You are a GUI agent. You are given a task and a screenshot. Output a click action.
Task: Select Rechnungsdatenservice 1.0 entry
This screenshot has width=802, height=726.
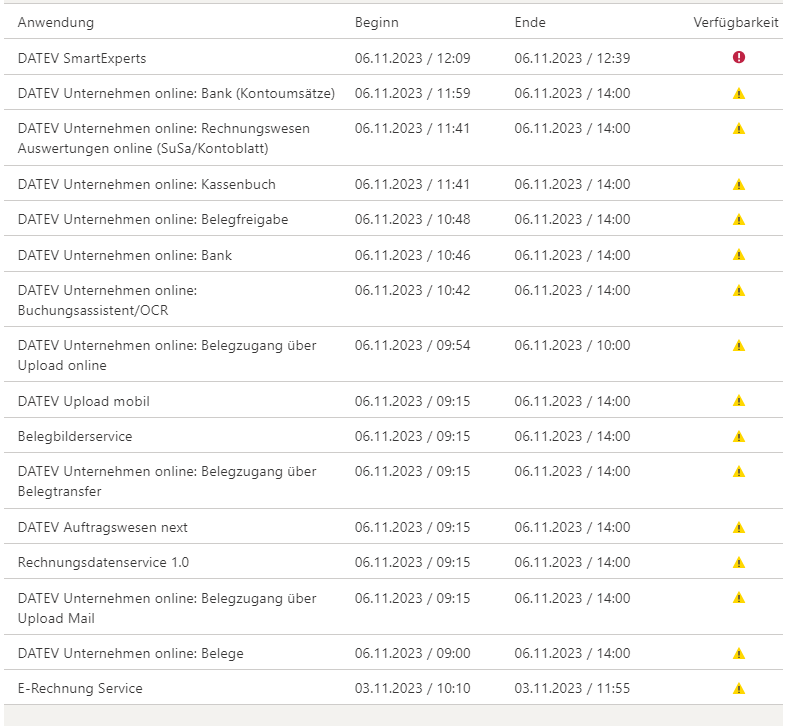click(103, 562)
